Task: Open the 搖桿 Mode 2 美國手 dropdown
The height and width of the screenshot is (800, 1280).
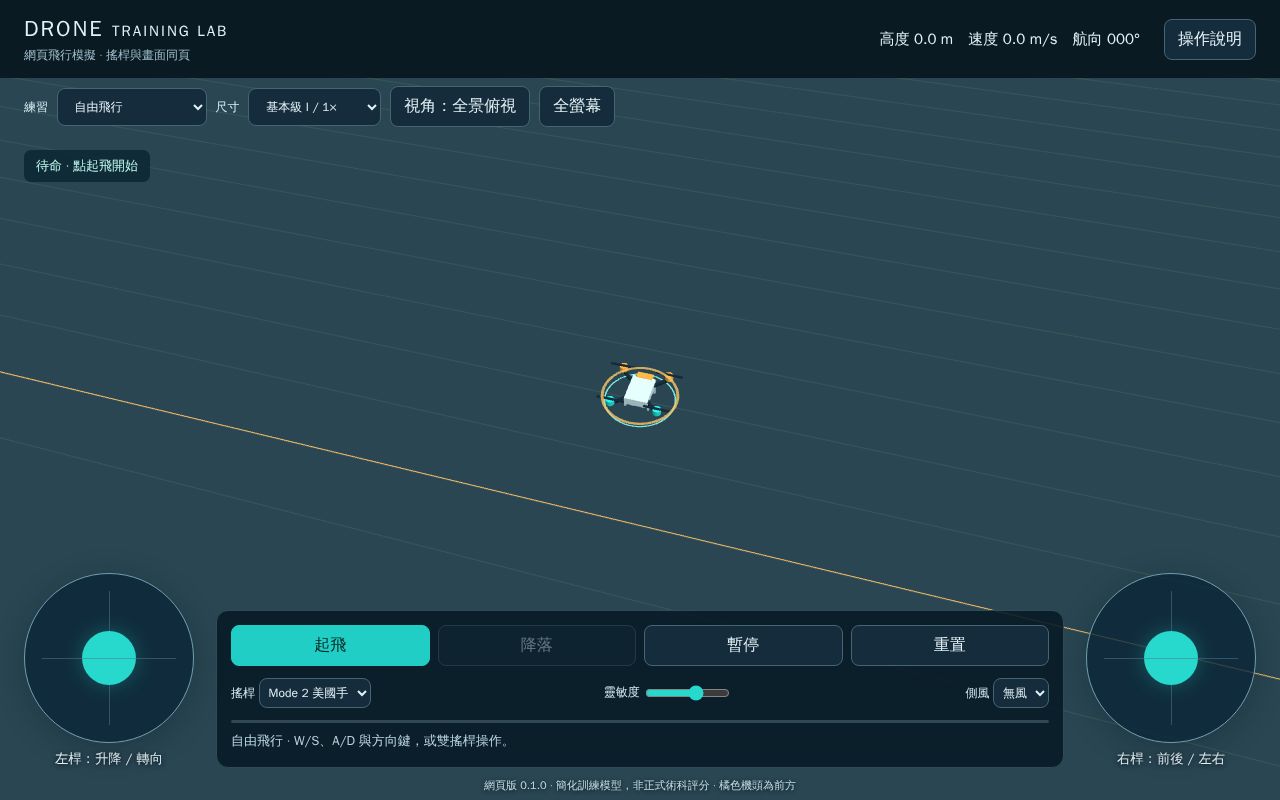Action: click(315, 693)
